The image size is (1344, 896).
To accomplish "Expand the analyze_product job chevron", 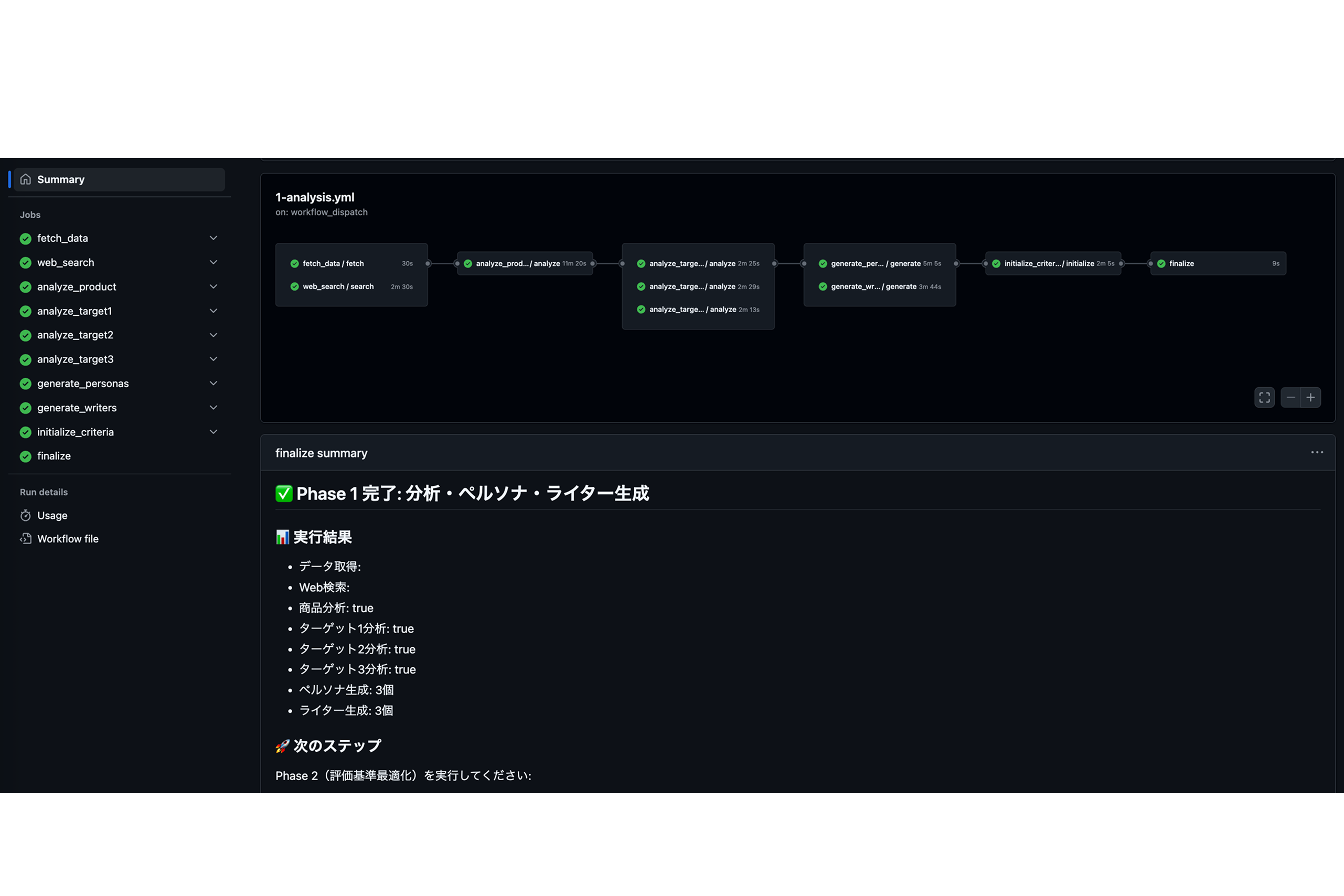I will (x=213, y=286).
